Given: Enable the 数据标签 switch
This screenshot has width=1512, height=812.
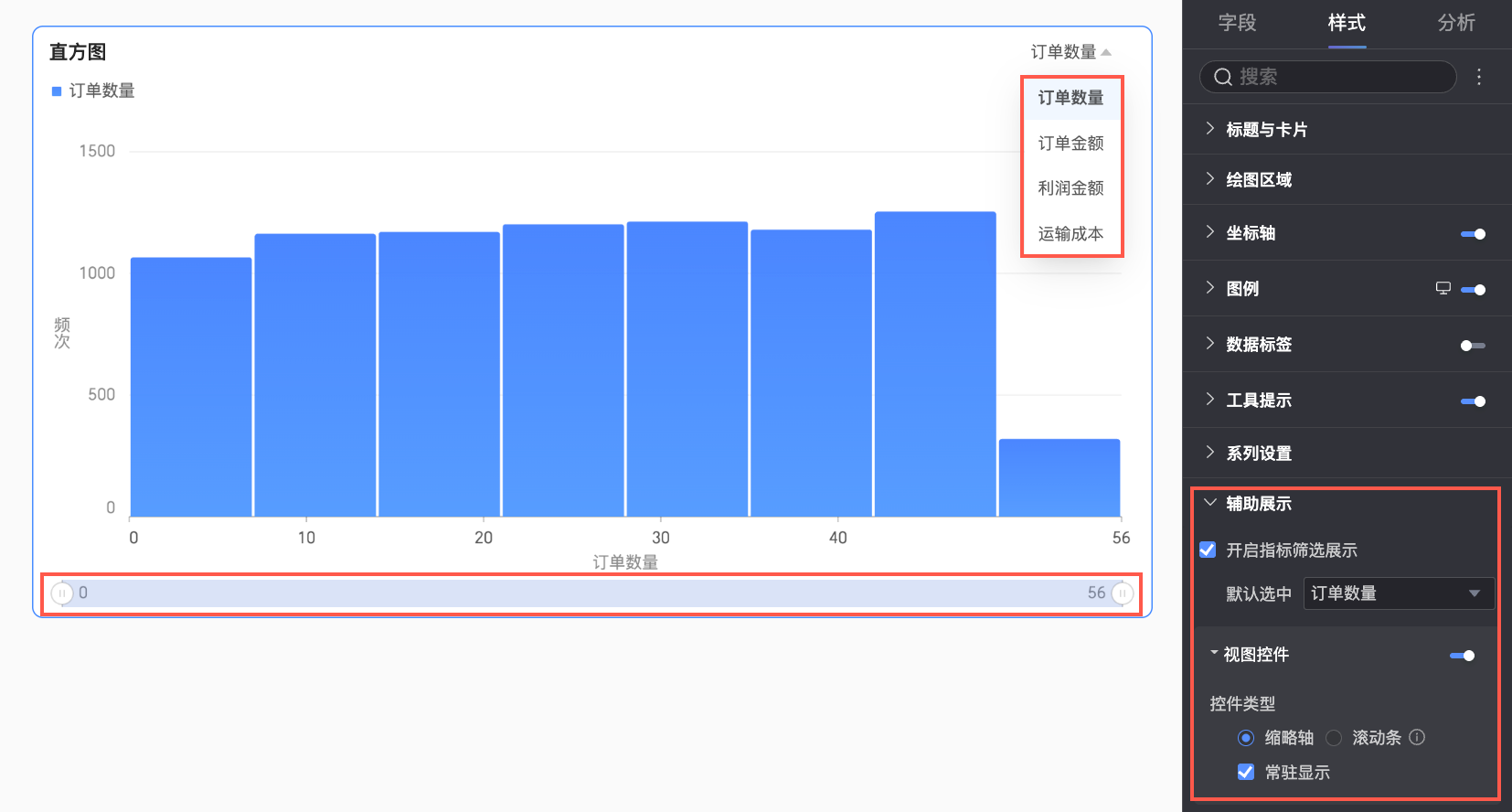Looking at the screenshot, I should (x=1473, y=346).
